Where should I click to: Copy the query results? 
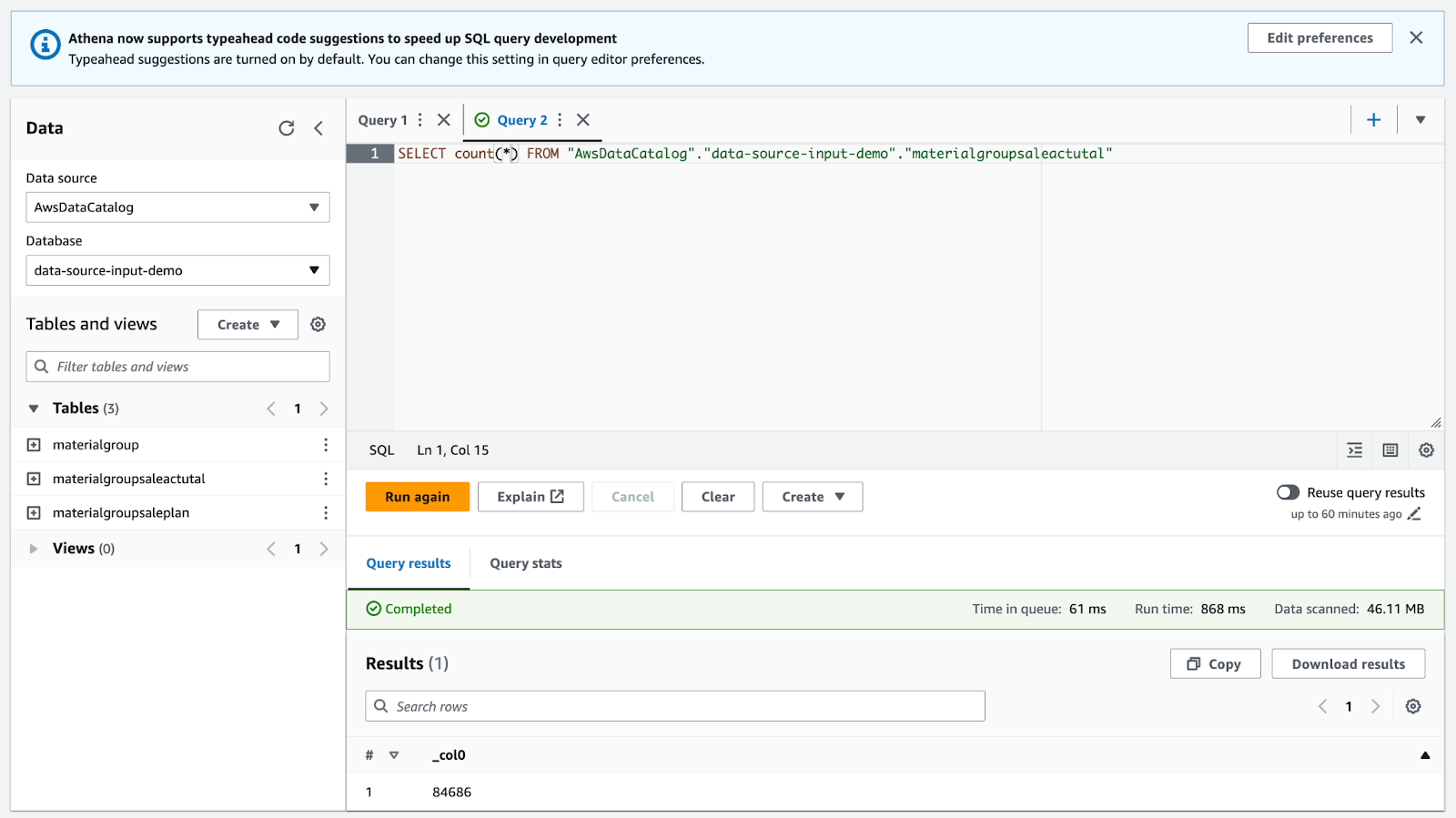coord(1215,664)
